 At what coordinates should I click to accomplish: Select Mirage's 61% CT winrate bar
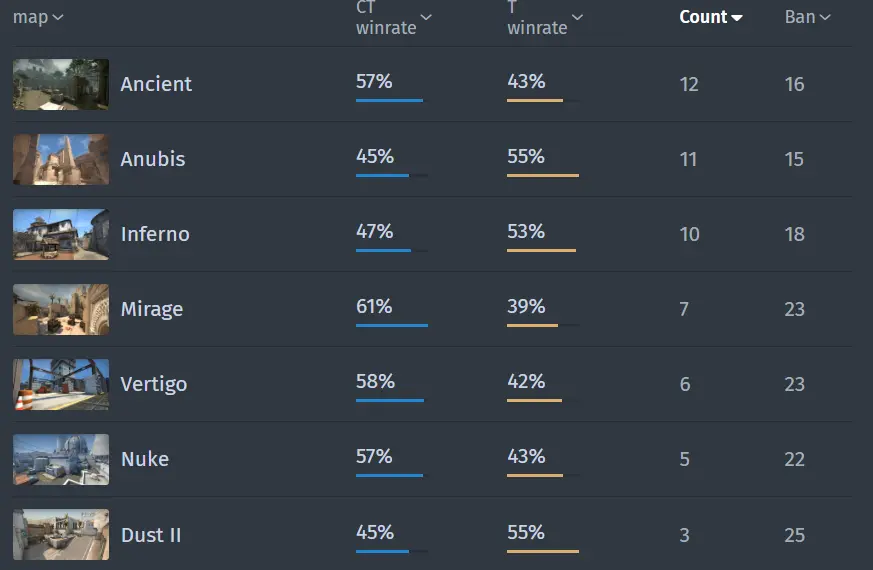[x=392, y=325]
